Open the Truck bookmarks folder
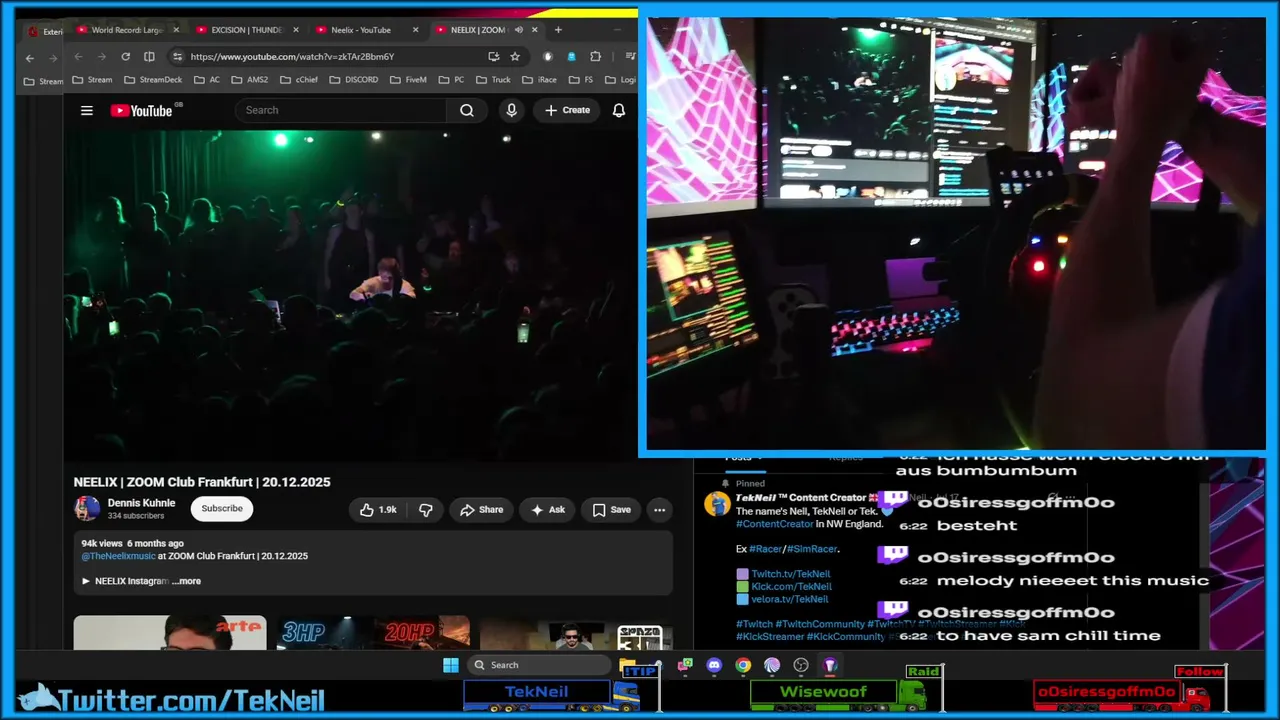1280x720 pixels. click(494, 80)
